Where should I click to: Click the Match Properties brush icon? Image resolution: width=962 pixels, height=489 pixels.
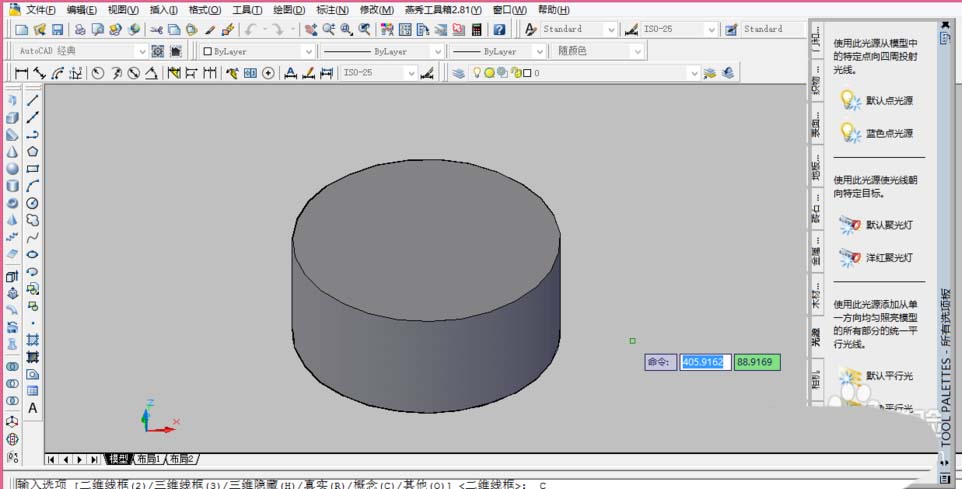(210, 29)
